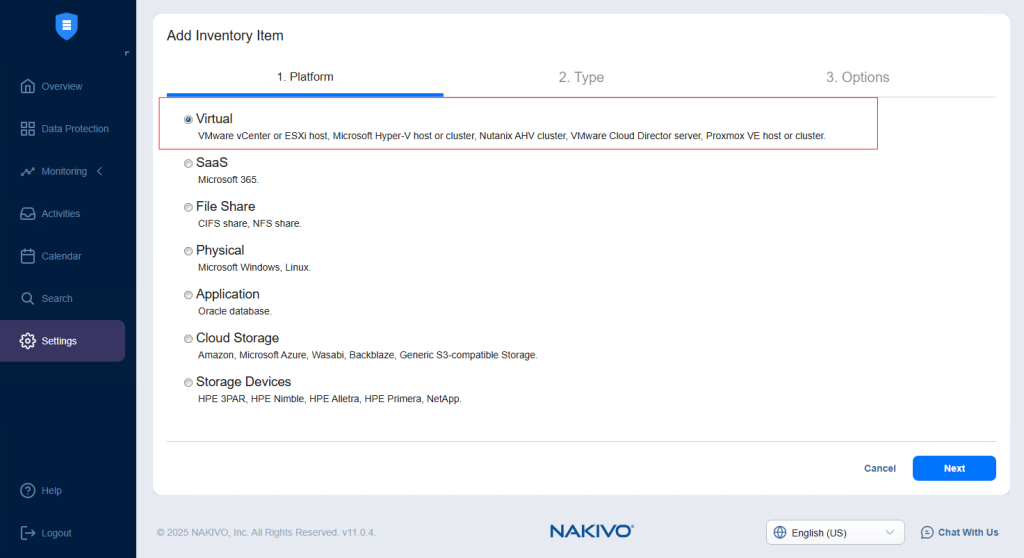1024x558 pixels.
Task: Click the Add Inventory Item heading
Action: pyautogui.click(x=225, y=35)
